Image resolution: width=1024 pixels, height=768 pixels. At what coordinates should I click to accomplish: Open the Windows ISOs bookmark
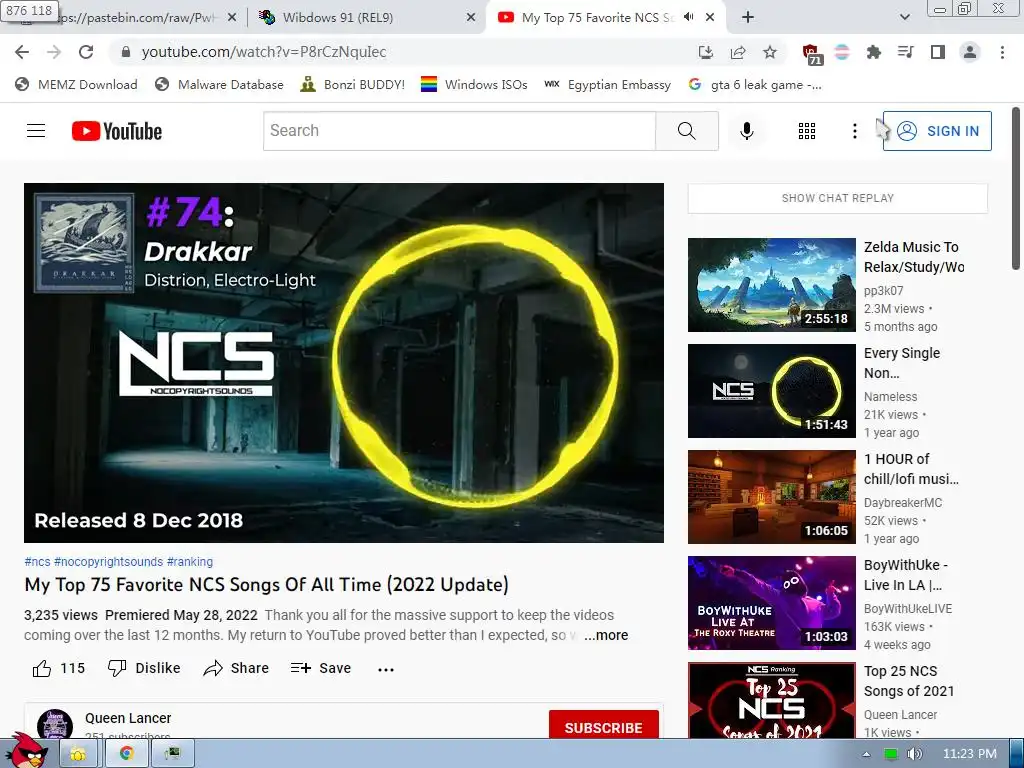pyautogui.click(x=474, y=84)
